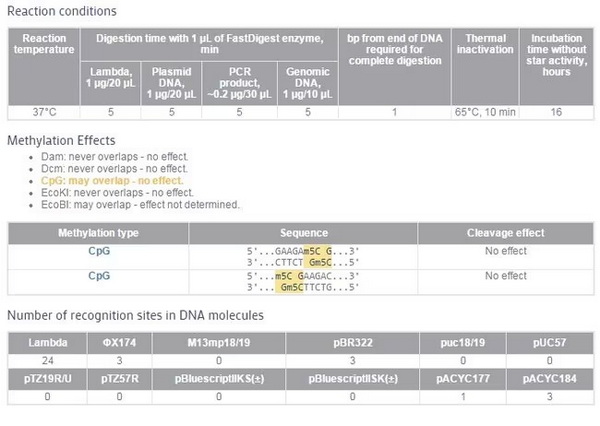The image size is (600, 426).
Task: Click the Thermal inactivation column header
Action: [x=485, y=67]
